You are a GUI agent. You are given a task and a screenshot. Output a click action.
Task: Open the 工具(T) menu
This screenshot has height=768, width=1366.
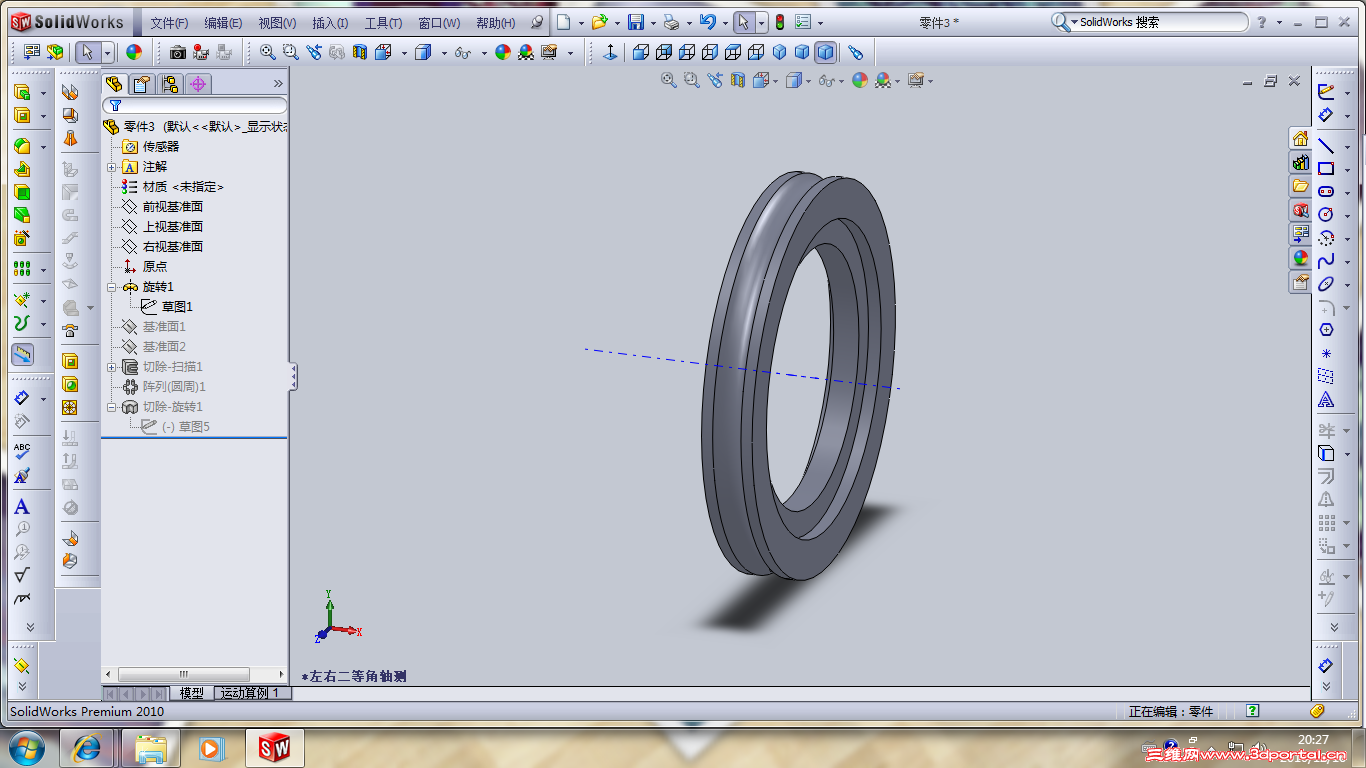[x=383, y=23]
